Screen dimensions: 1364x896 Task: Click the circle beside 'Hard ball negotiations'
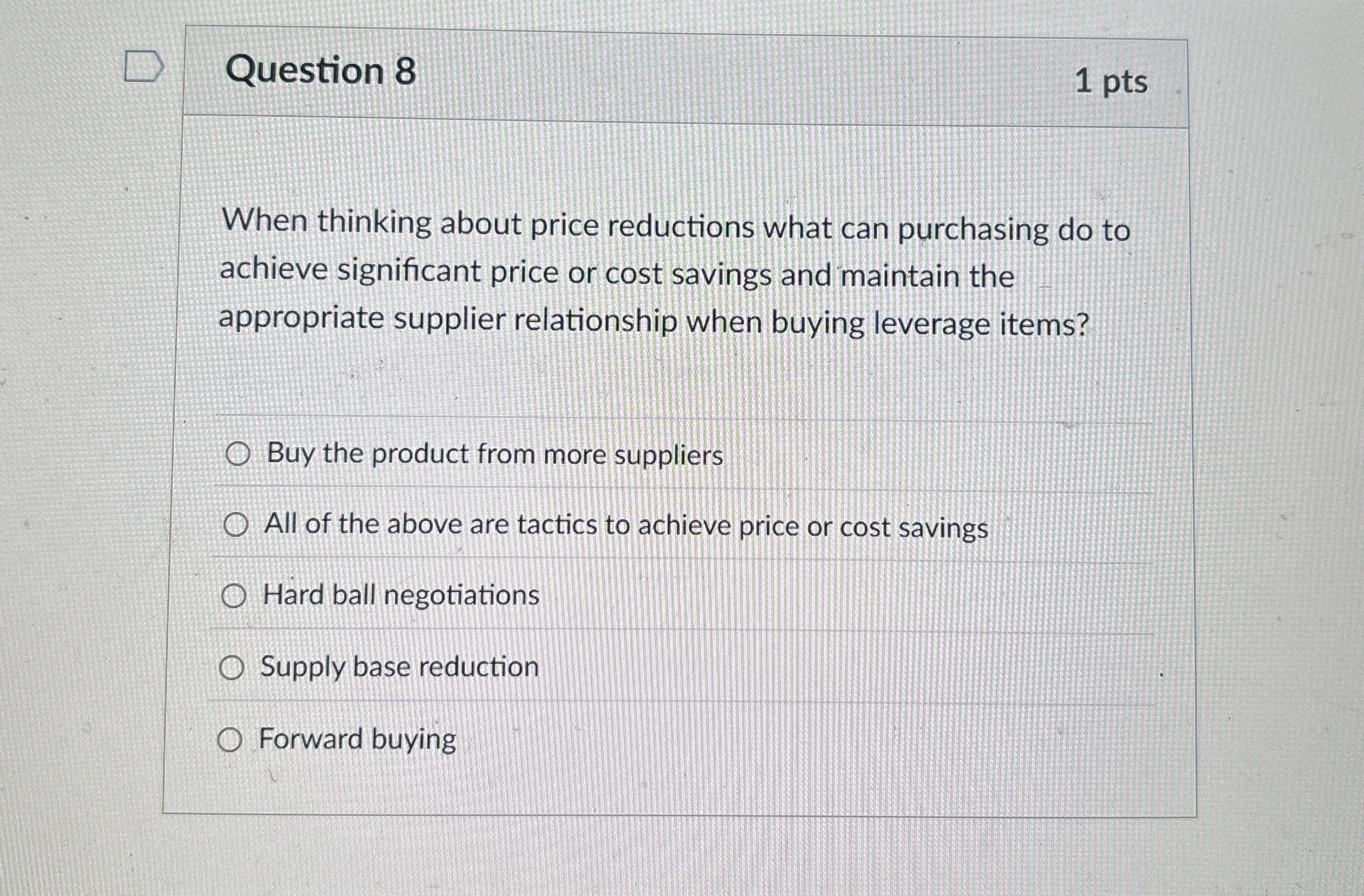(x=234, y=596)
